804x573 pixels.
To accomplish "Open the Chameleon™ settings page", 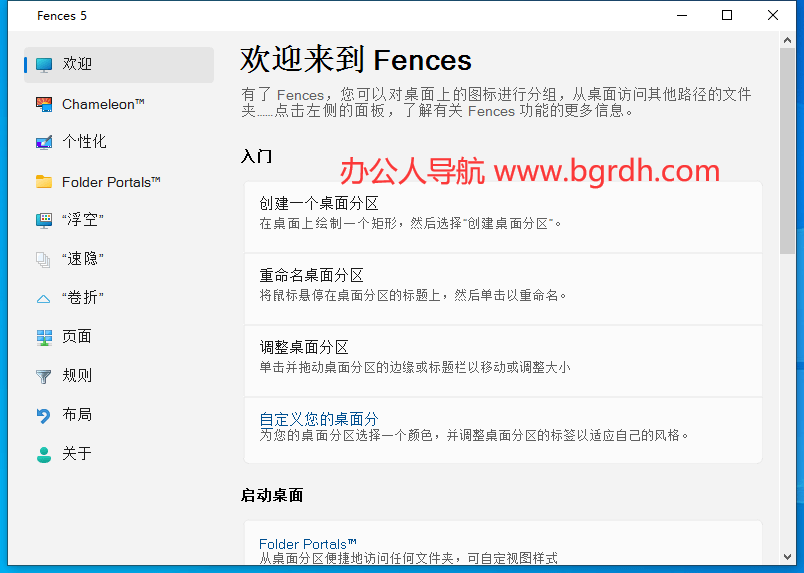I will coord(119,104).
